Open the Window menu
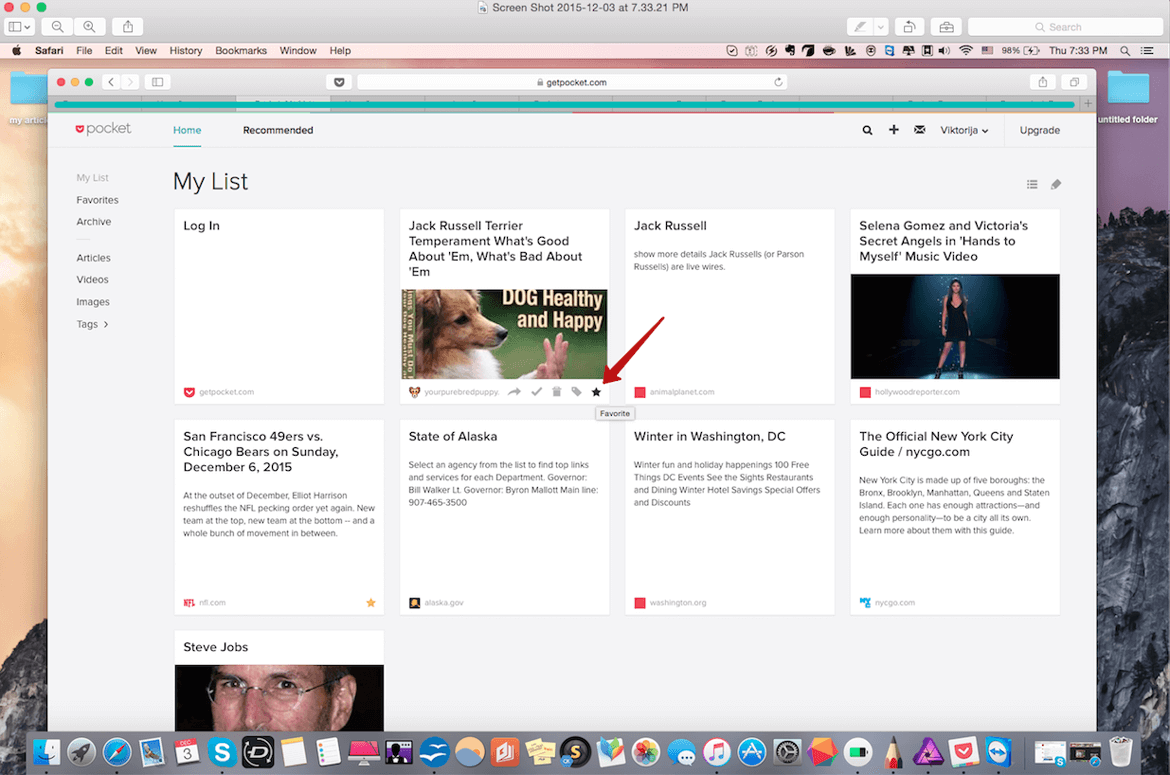 coord(298,51)
